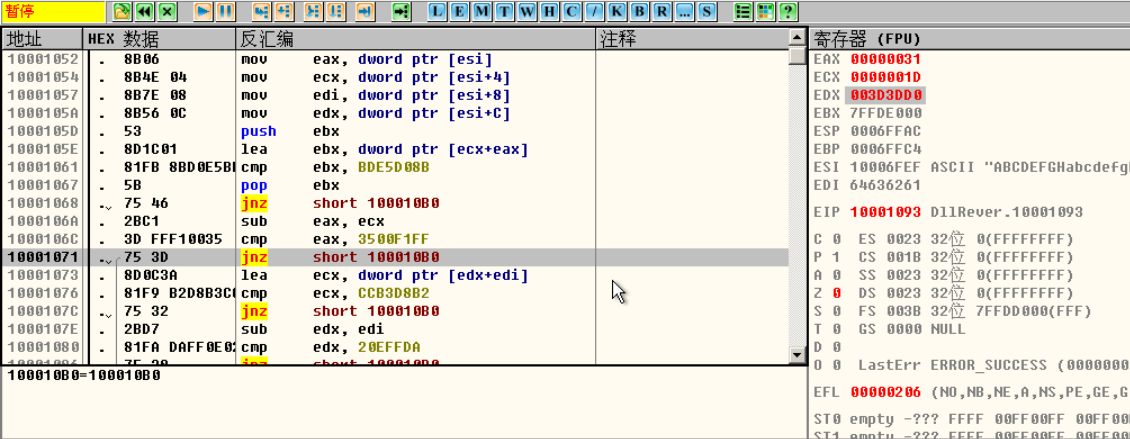Select ECX register value 0000001D

[x=886, y=77]
